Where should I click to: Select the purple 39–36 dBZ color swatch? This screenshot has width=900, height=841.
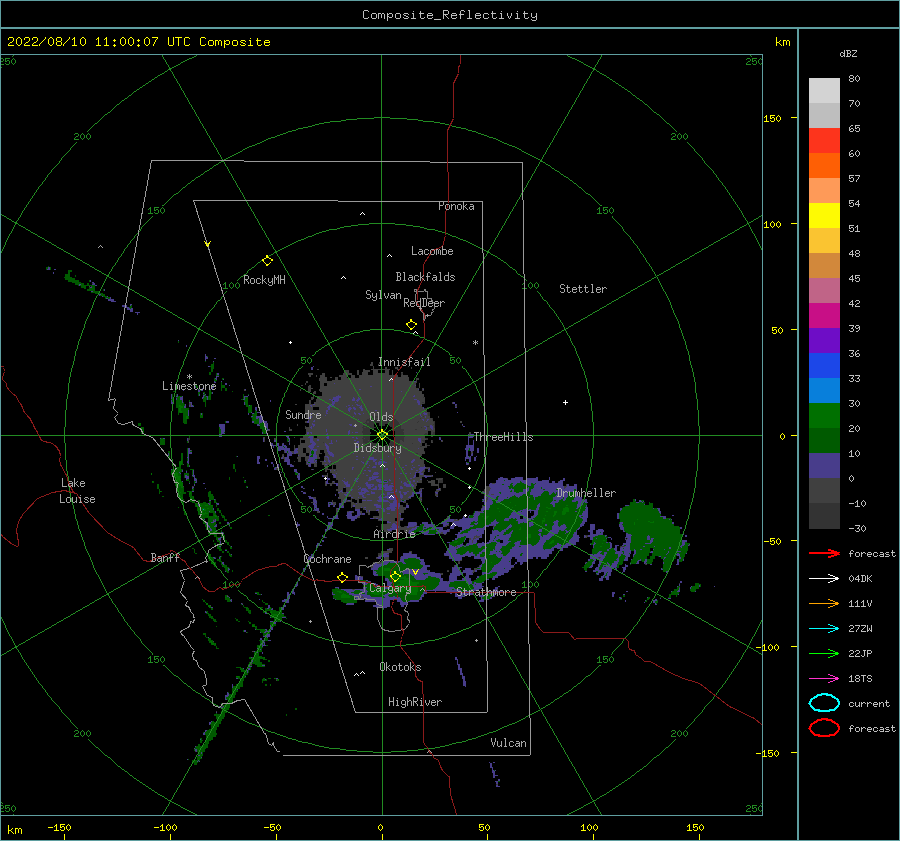pyautogui.click(x=824, y=341)
